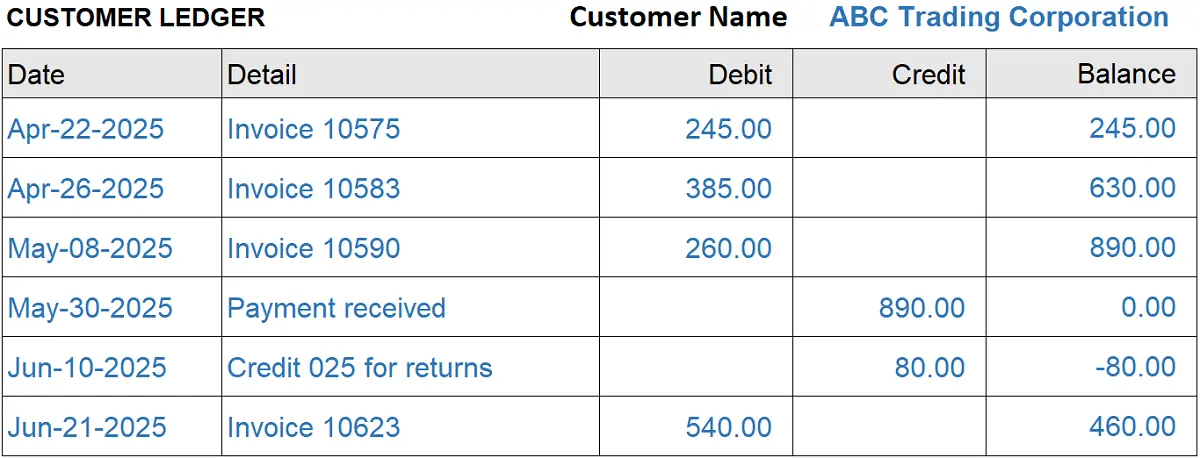1200x458 pixels.
Task: Click the 540.00 debit amount cell
Action: [728, 428]
